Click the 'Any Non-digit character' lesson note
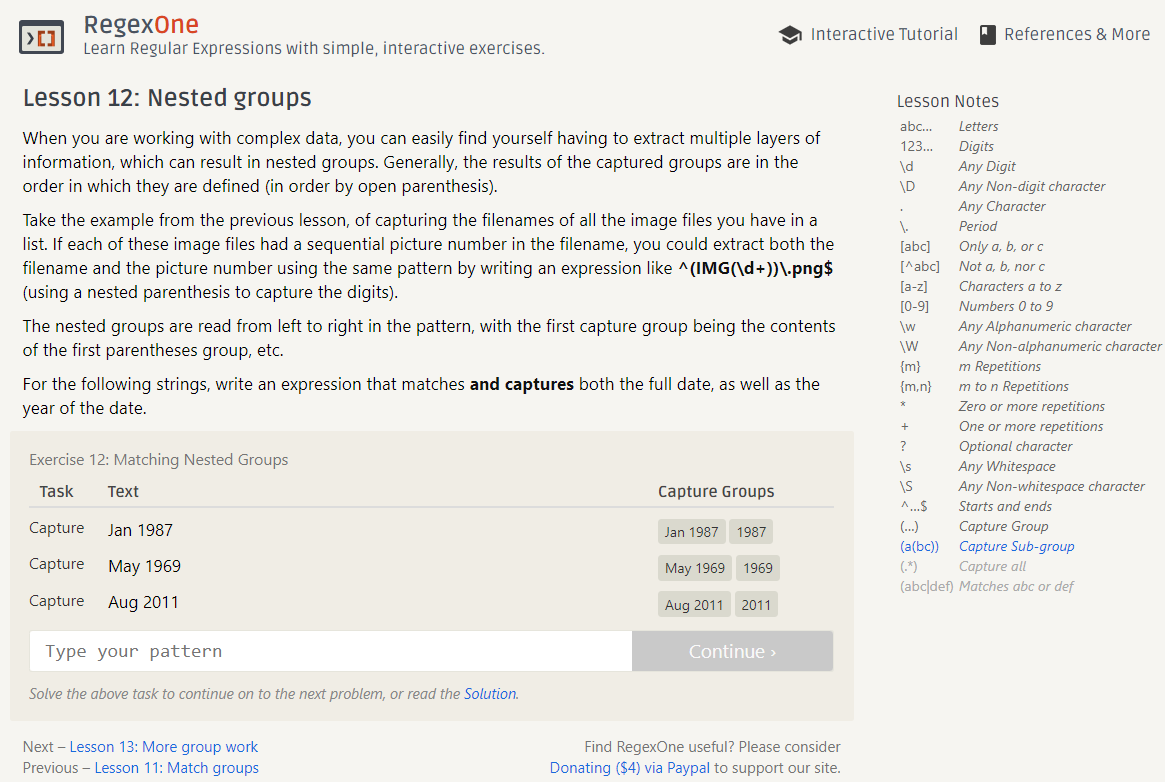 pyautogui.click(x=1032, y=186)
